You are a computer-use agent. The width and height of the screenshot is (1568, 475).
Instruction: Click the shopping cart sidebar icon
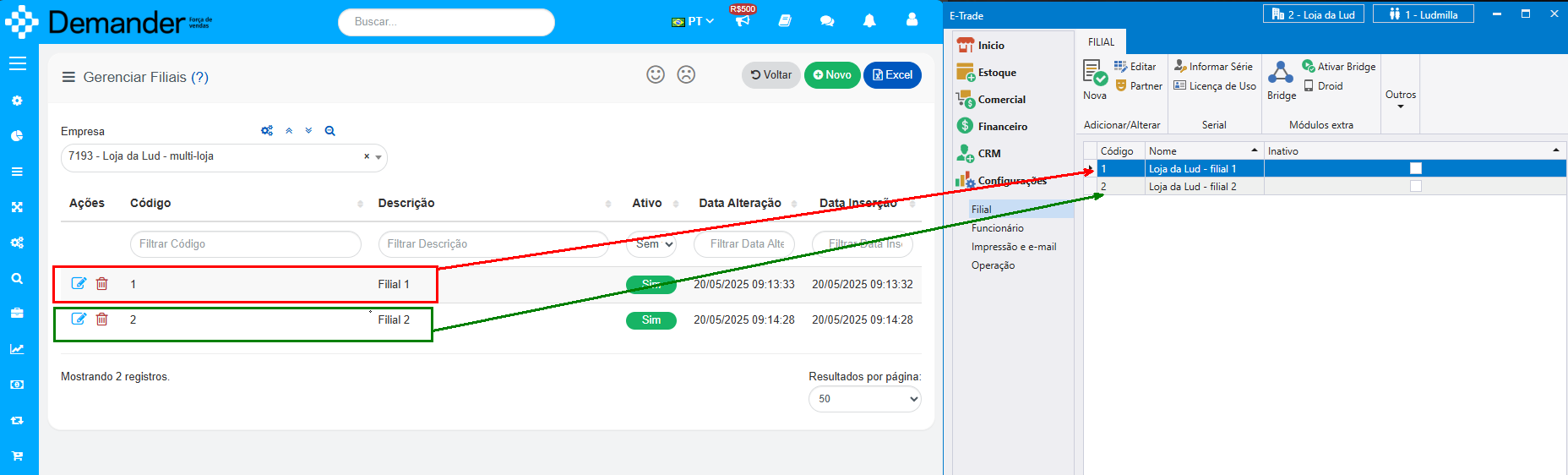click(17, 456)
